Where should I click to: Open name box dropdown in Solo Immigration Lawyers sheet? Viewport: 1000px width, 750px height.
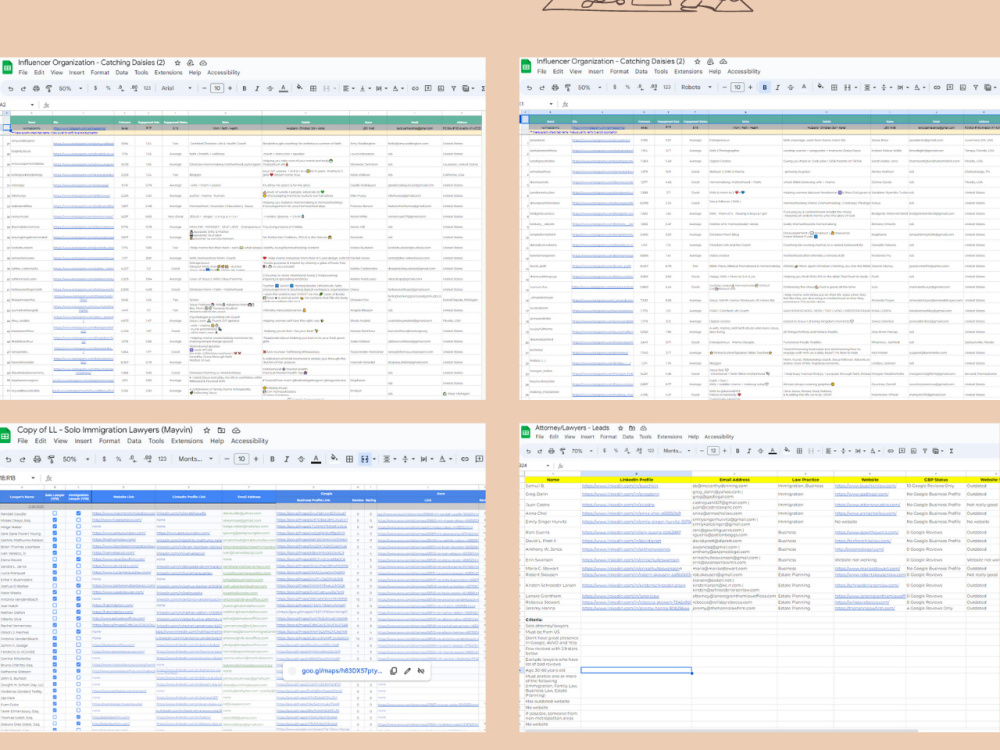33,478
